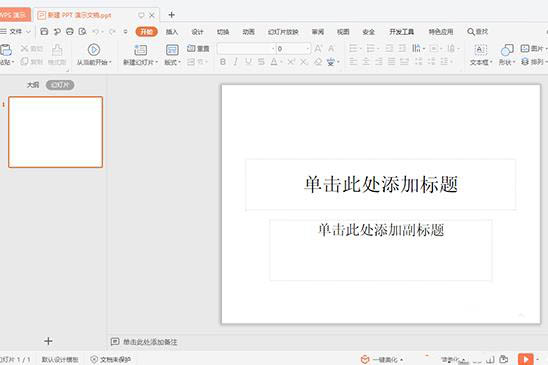
Task: Expand the Text Box dropdown arrow
Action: (x=491, y=62)
